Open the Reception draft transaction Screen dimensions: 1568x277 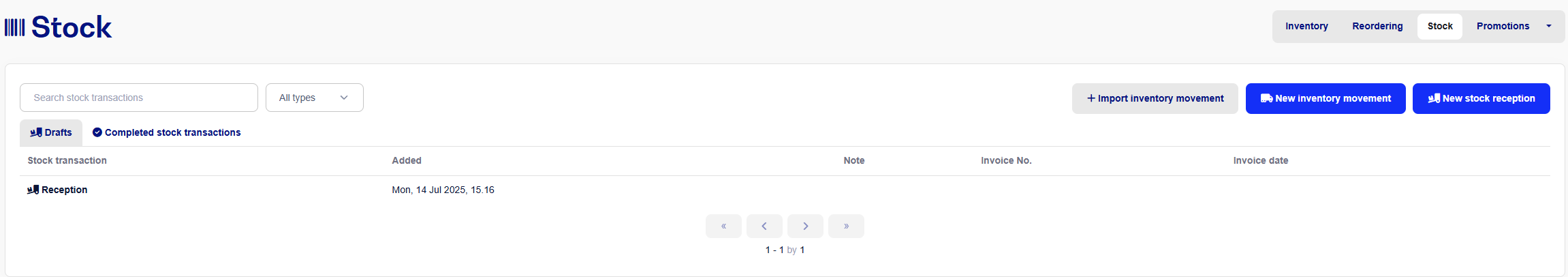(x=64, y=190)
